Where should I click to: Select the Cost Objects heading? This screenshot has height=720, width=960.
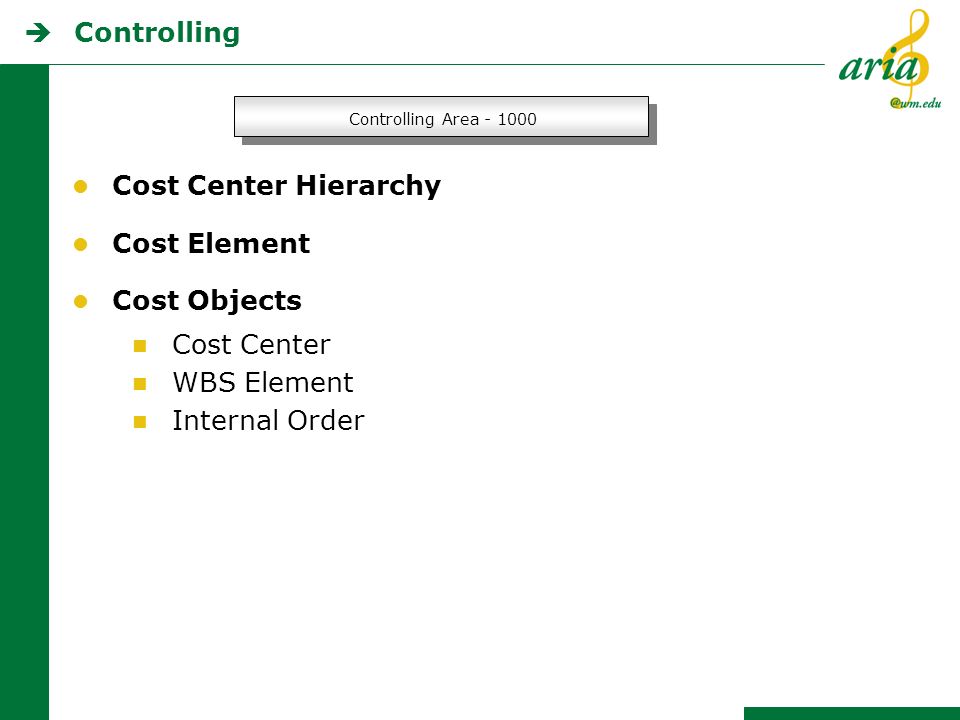point(207,301)
